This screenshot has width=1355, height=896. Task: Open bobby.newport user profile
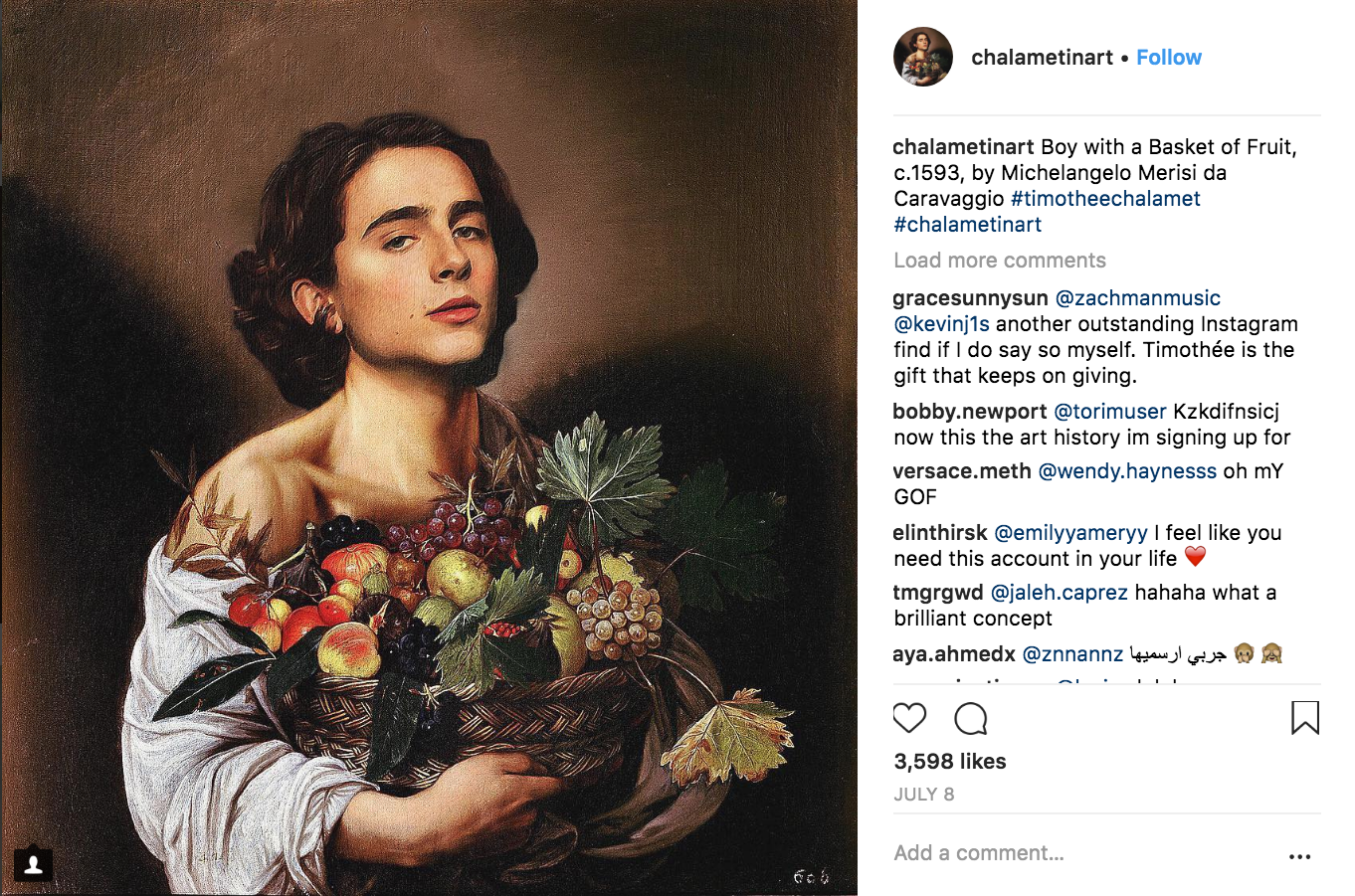[x=969, y=412]
